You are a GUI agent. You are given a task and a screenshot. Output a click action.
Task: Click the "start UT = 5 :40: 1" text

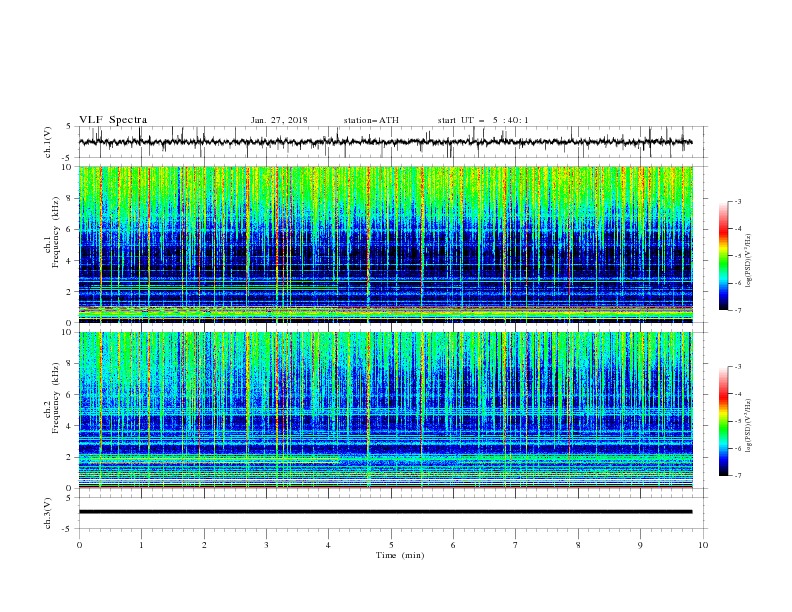(483, 120)
